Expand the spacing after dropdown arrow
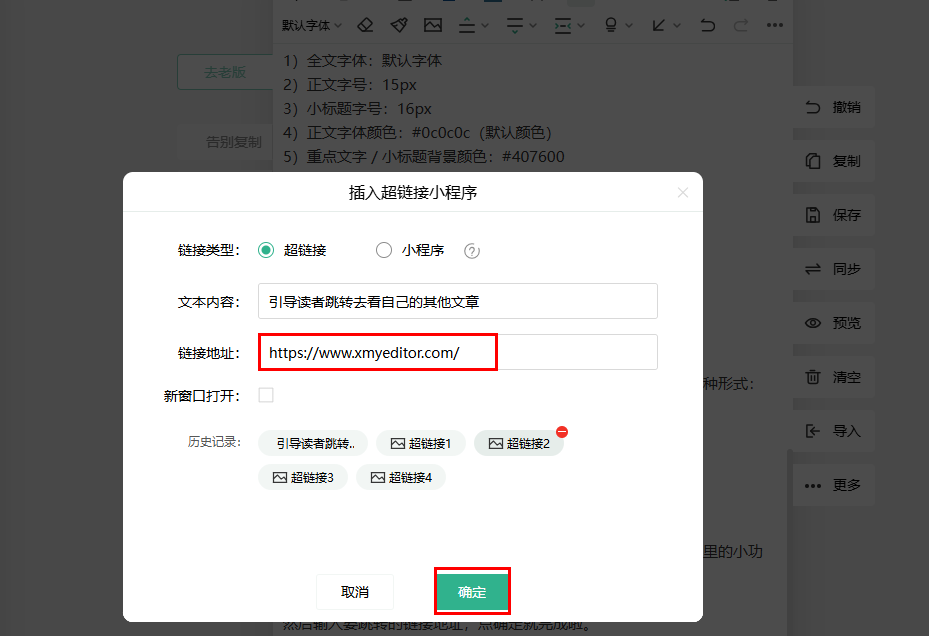Image resolution: width=929 pixels, height=636 pixels. click(533, 25)
